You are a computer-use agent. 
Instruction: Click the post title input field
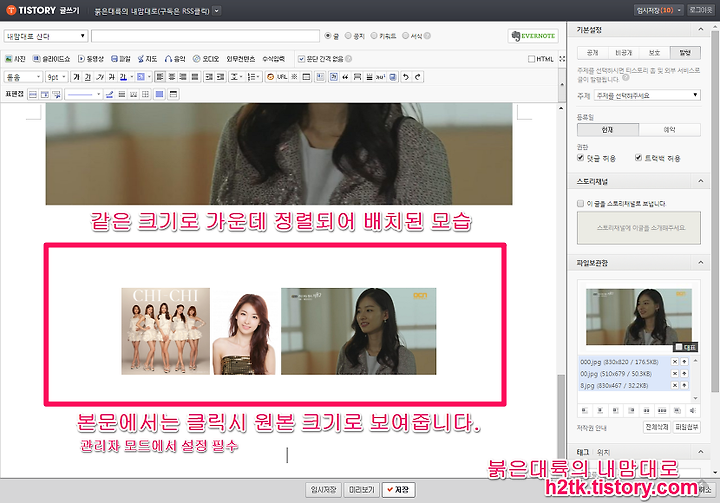(205, 36)
